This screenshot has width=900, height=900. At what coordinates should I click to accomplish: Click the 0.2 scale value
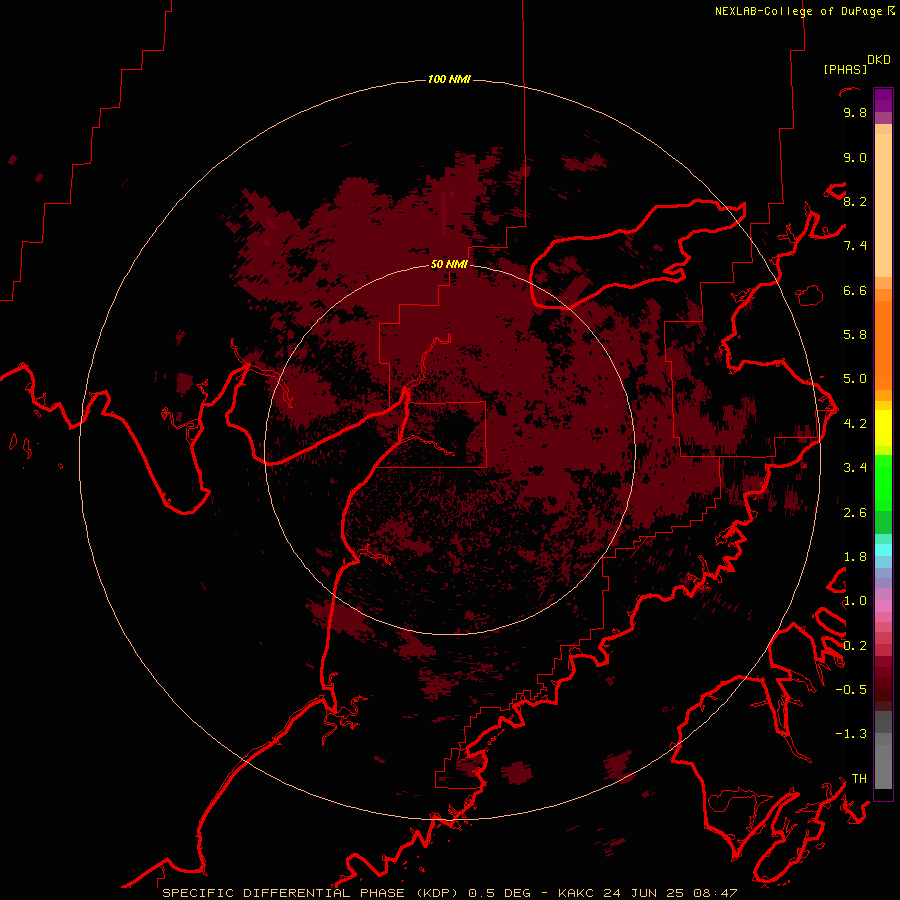[x=855, y=646]
